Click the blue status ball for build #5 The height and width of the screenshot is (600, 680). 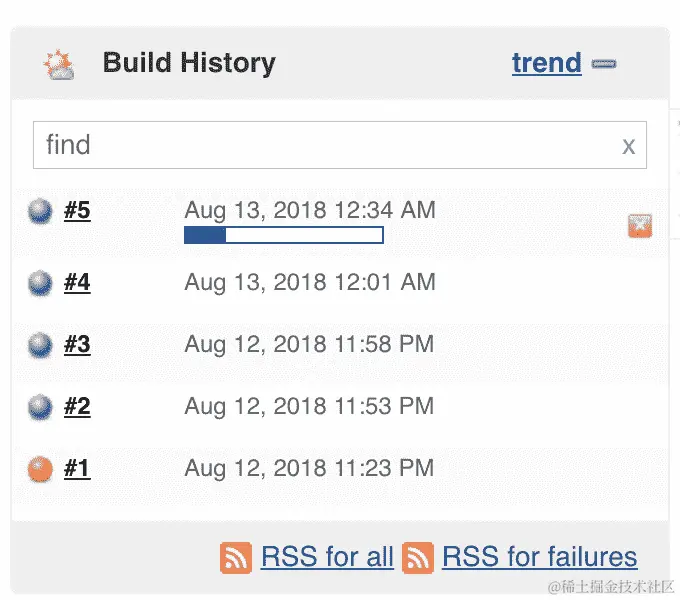click(40, 211)
